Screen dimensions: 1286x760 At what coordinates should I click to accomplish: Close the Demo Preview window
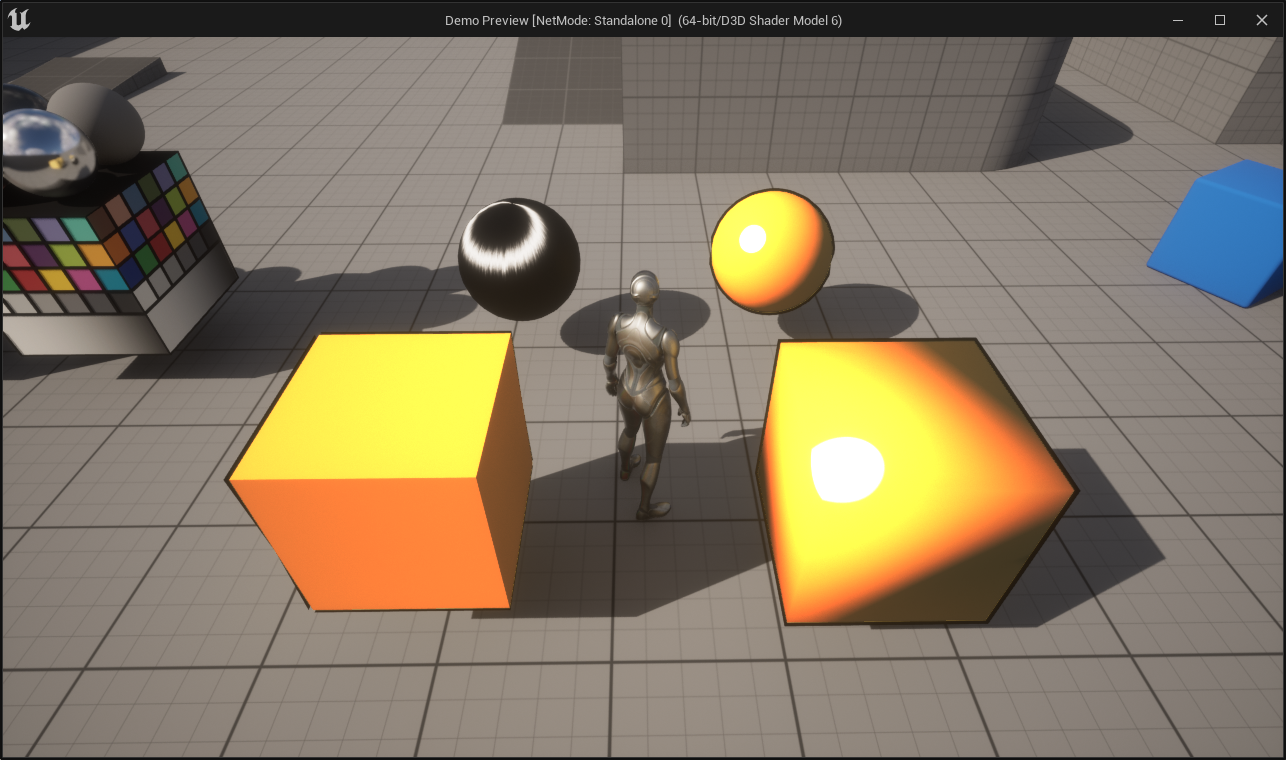(1262, 19)
